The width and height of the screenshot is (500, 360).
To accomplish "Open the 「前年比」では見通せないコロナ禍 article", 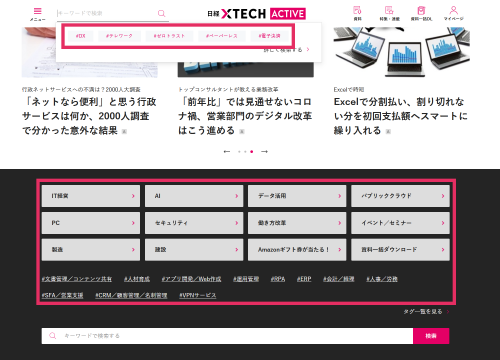I will tap(245, 116).
